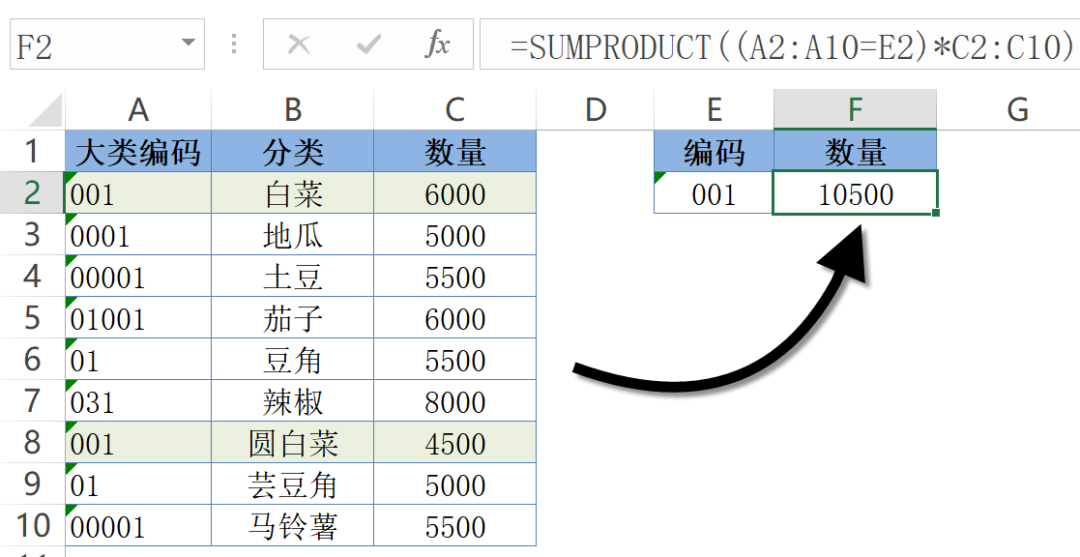This screenshot has width=1080, height=557.
Task: Select cell 芸豆角
Action: click(293, 484)
